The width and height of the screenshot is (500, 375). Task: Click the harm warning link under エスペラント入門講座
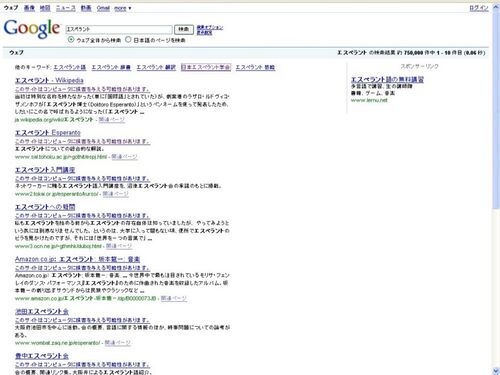tap(82, 179)
